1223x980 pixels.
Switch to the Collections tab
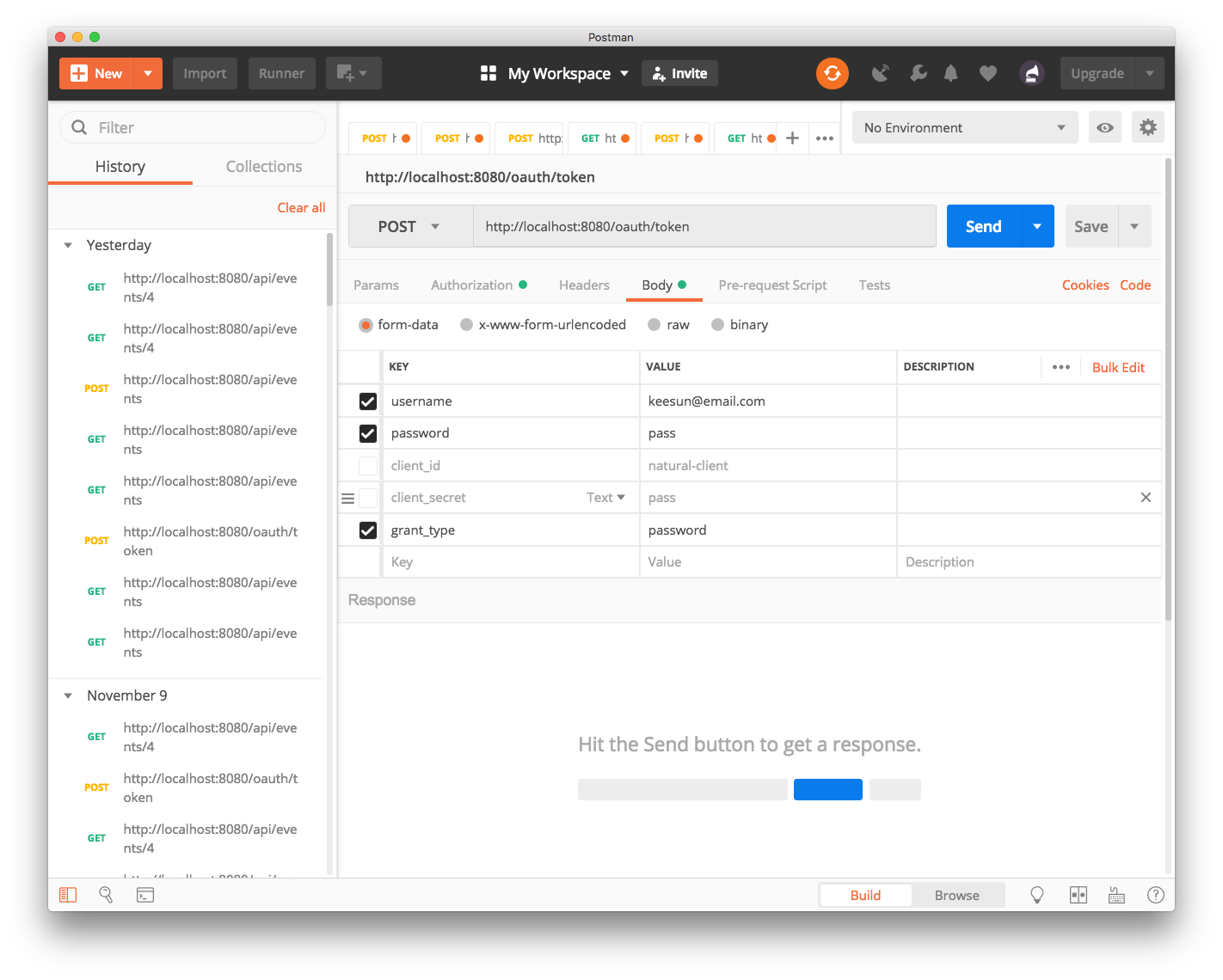tap(264, 167)
